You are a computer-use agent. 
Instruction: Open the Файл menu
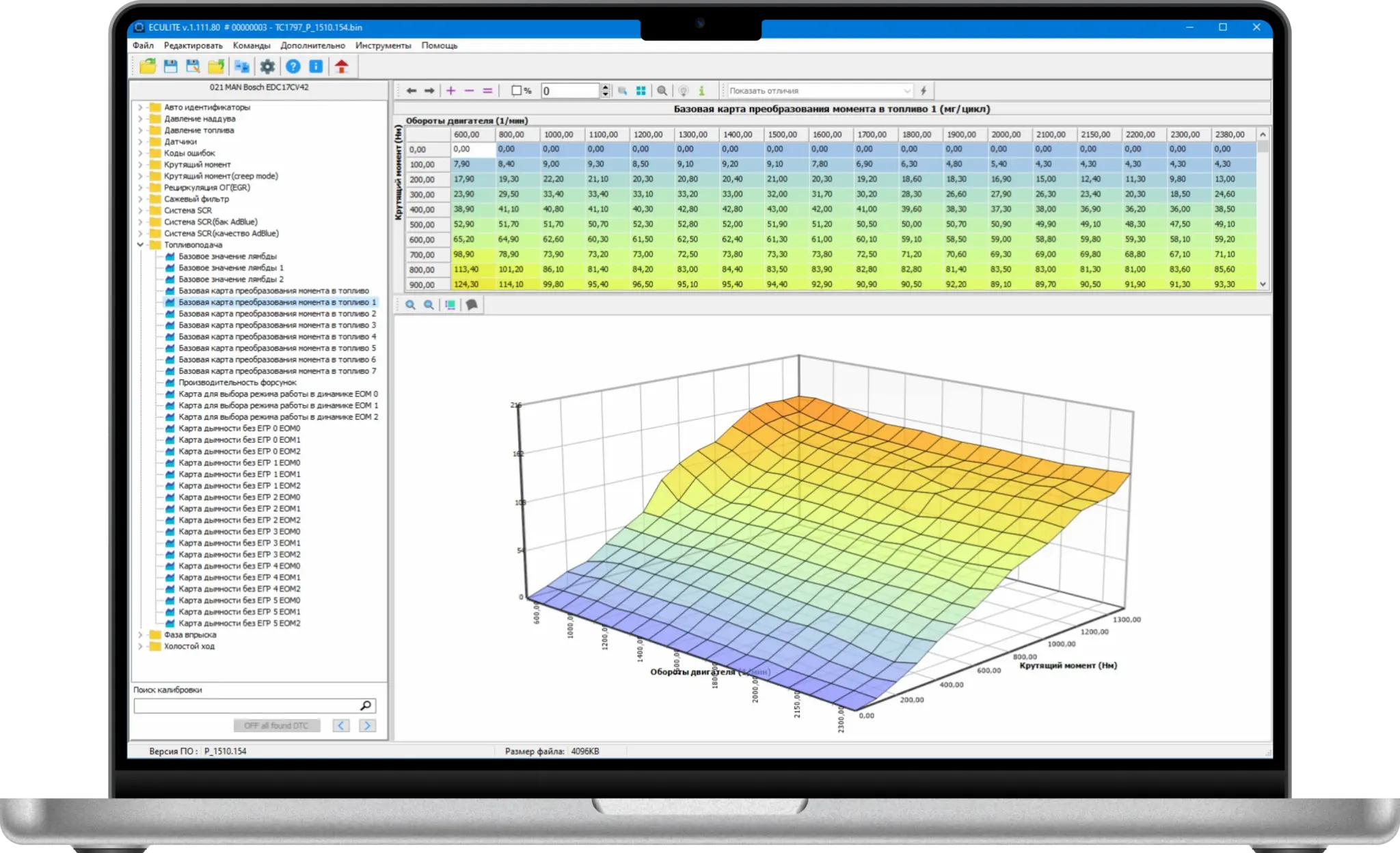click(x=143, y=45)
